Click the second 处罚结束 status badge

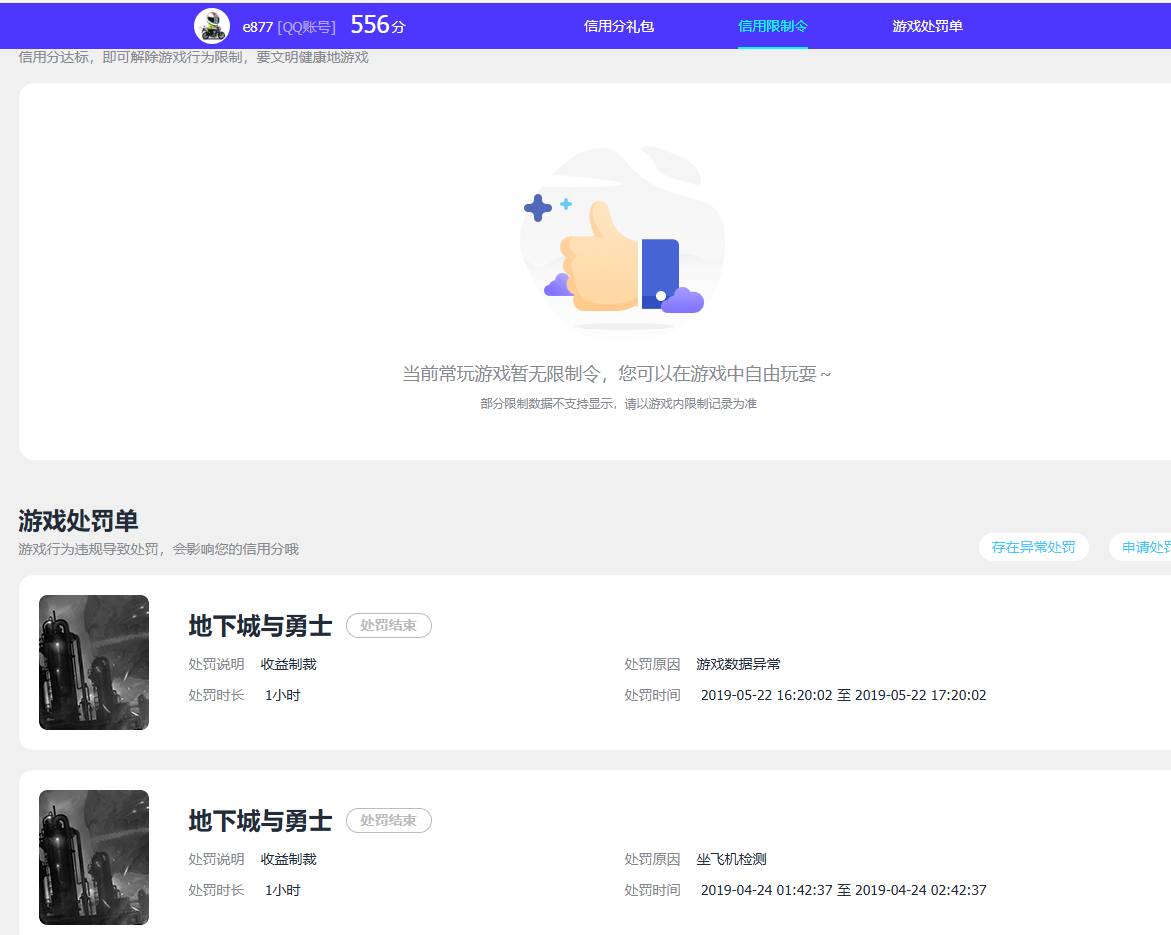click(x=388, y=820)
